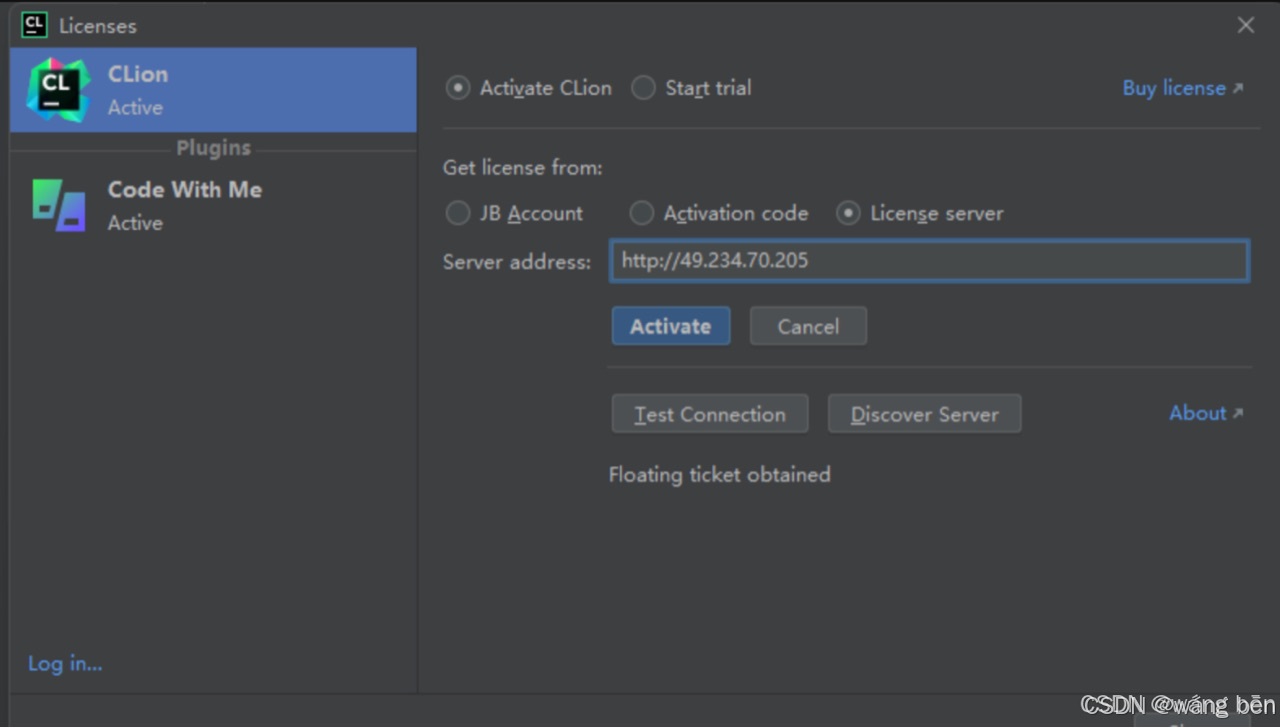Click the Licenses window title text
Screen dimensions: 1280x728
(x=98, y=26)
